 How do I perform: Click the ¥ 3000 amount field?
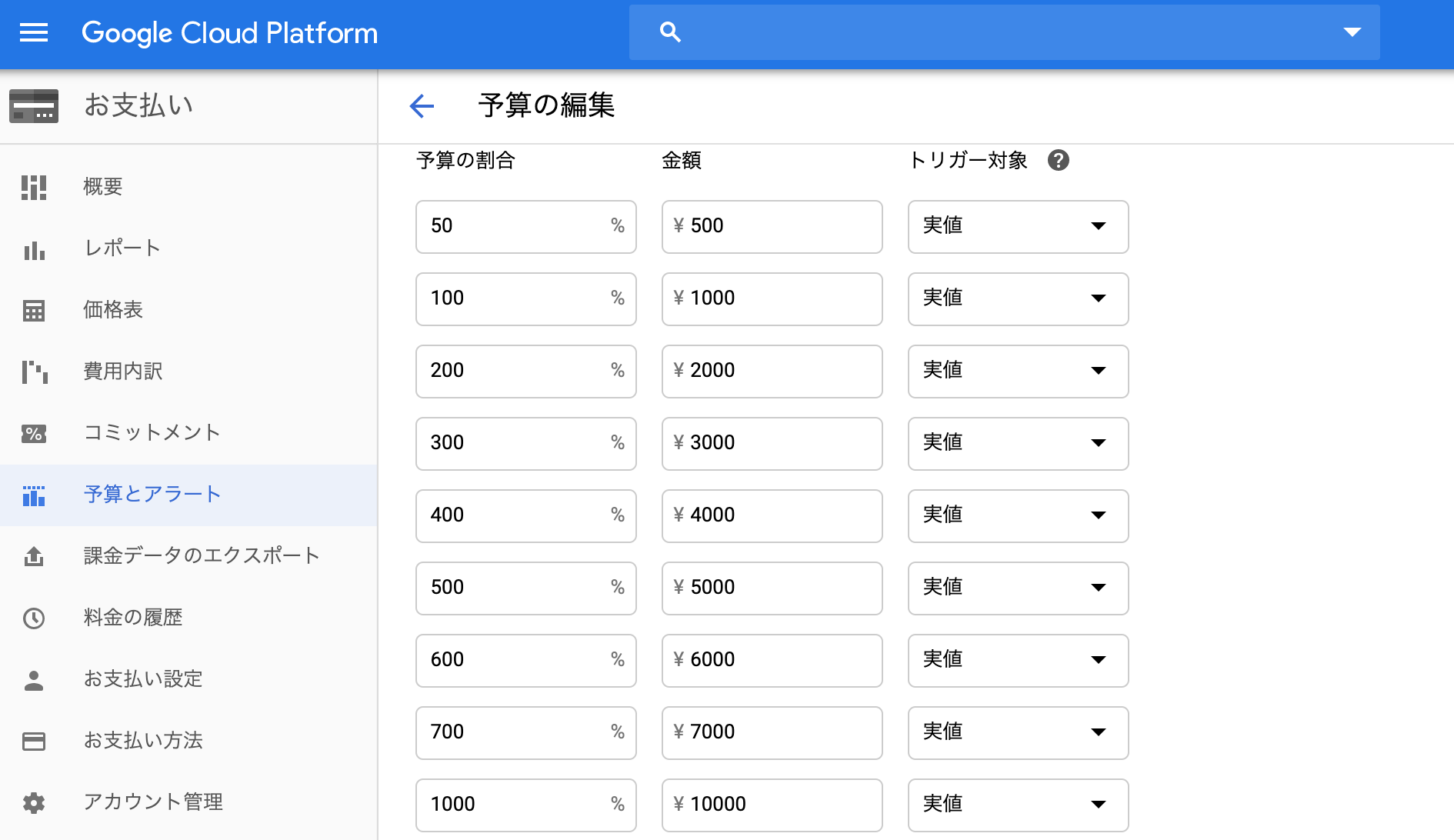click(x=772, y=444)
